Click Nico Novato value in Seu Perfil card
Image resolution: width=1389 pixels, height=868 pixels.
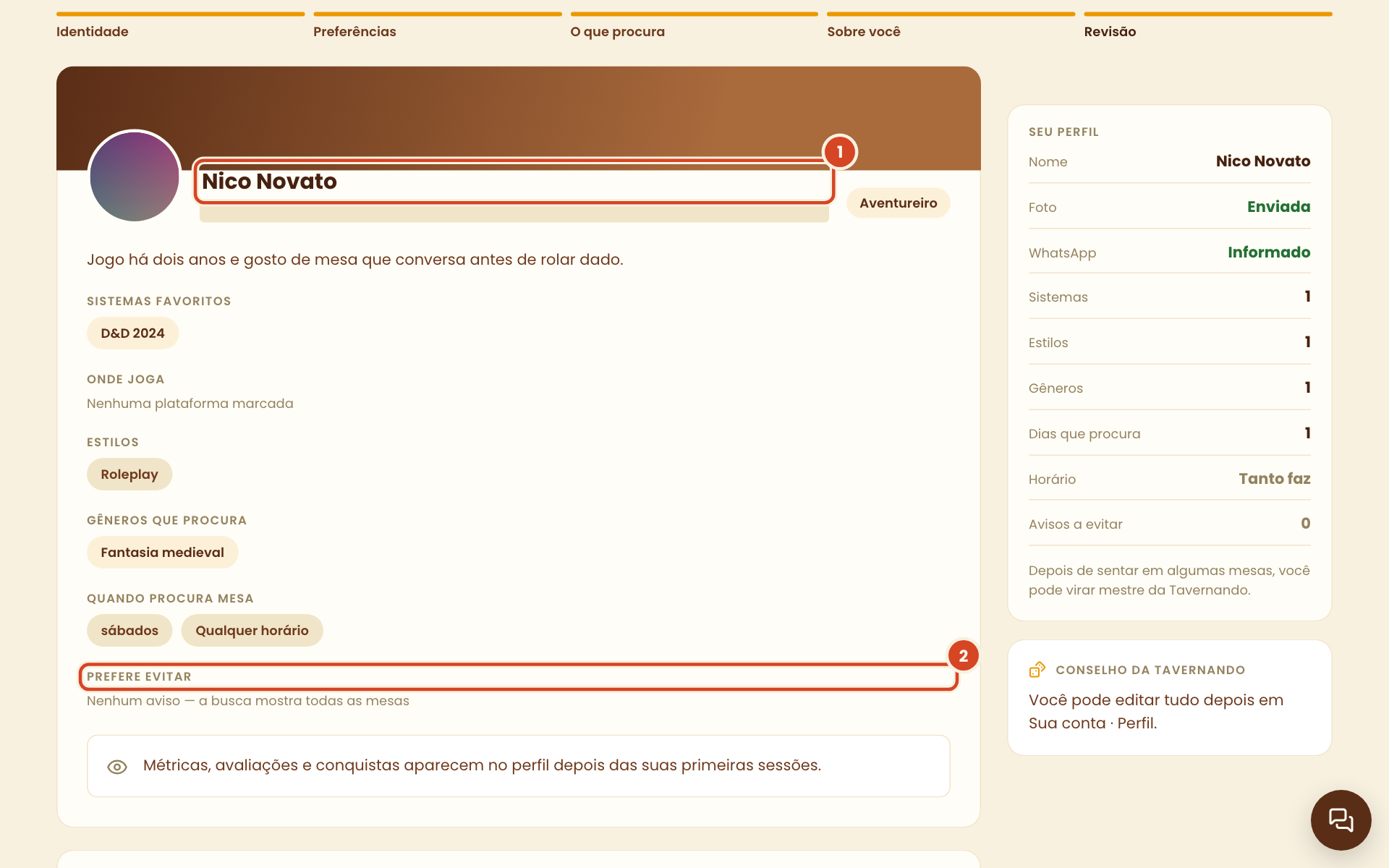(1262, 161)
